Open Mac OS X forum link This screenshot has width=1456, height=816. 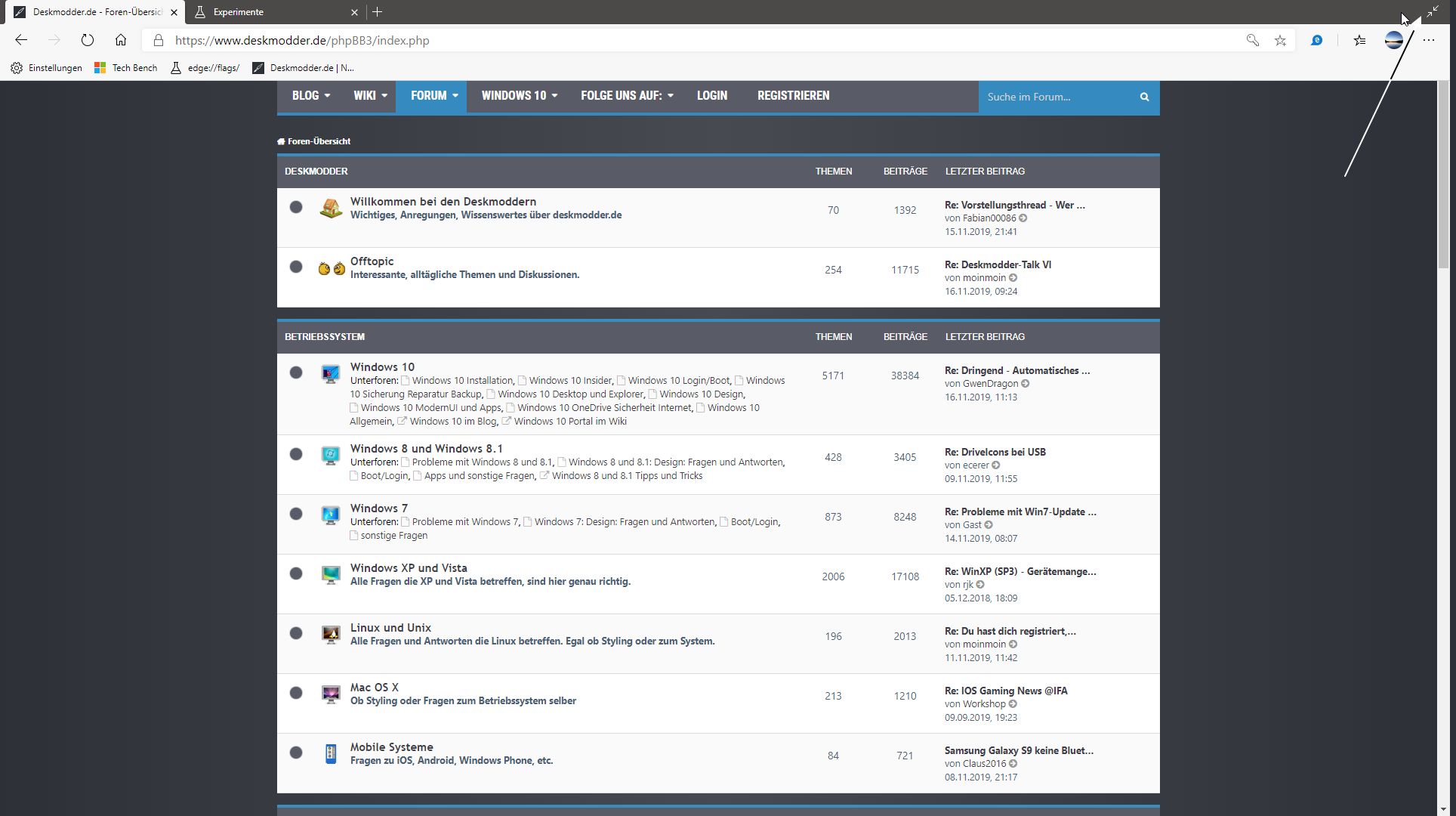coord(374,688)
